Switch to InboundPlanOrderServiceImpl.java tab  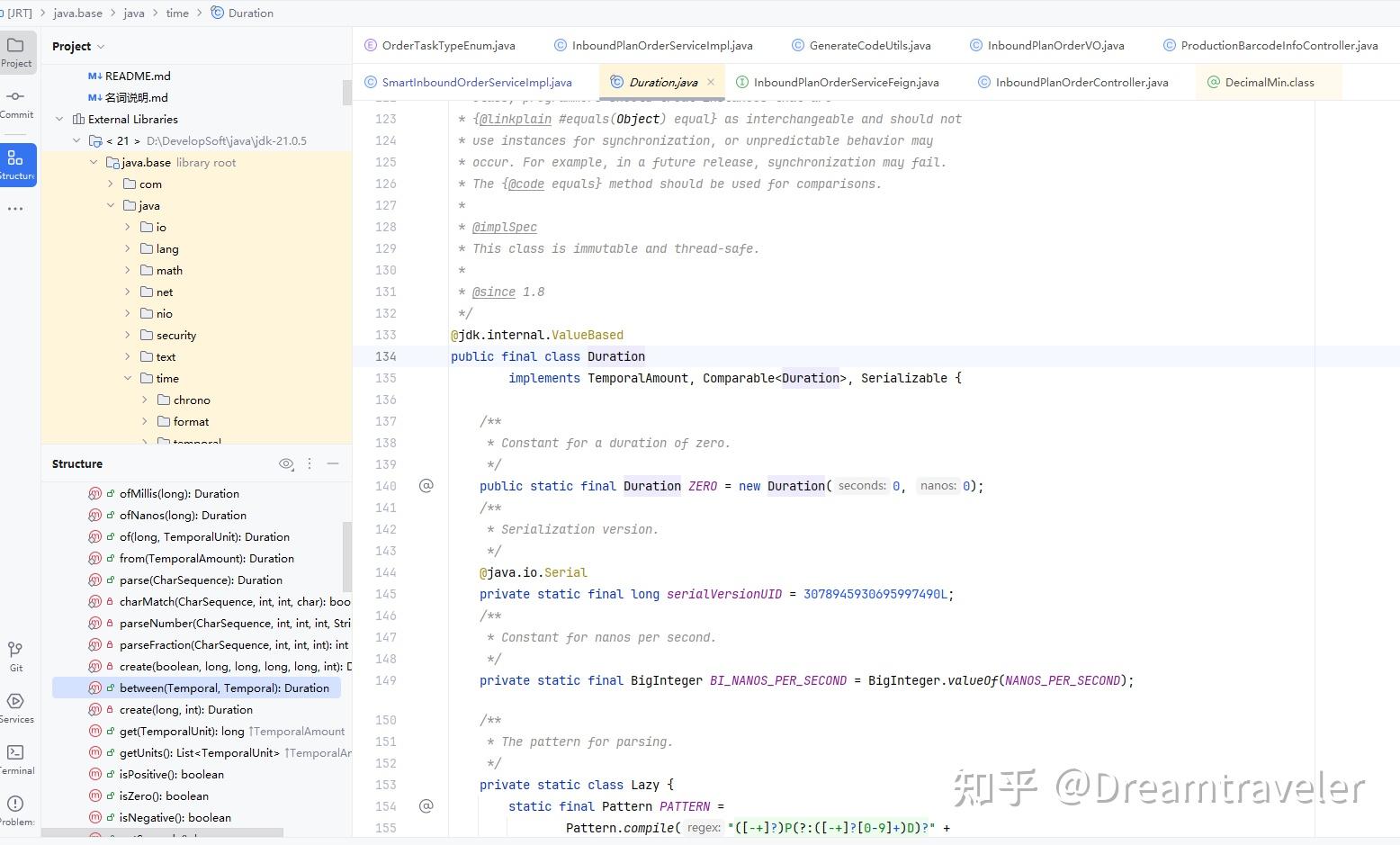(x=654, y=45)
